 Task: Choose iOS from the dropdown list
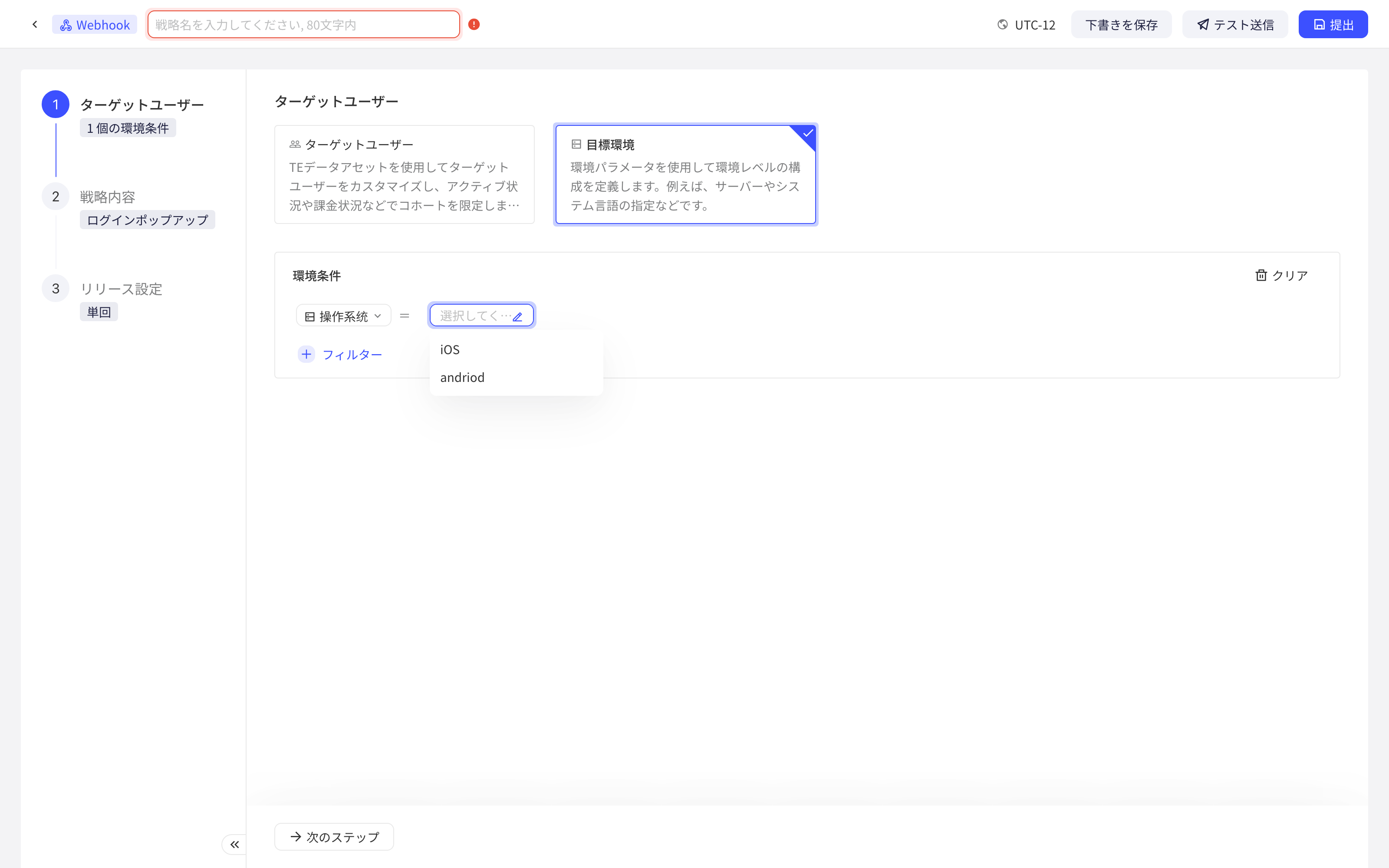point(516,350)
